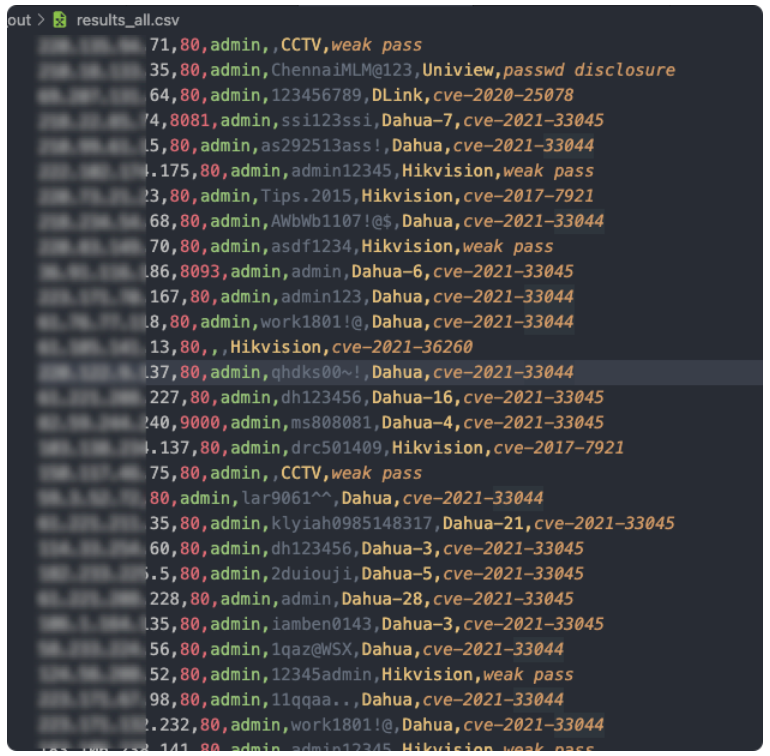Click the breadcrumb chevron separator after 'out'
Viewport: 770px width, 756px height.
coord(41,20)
